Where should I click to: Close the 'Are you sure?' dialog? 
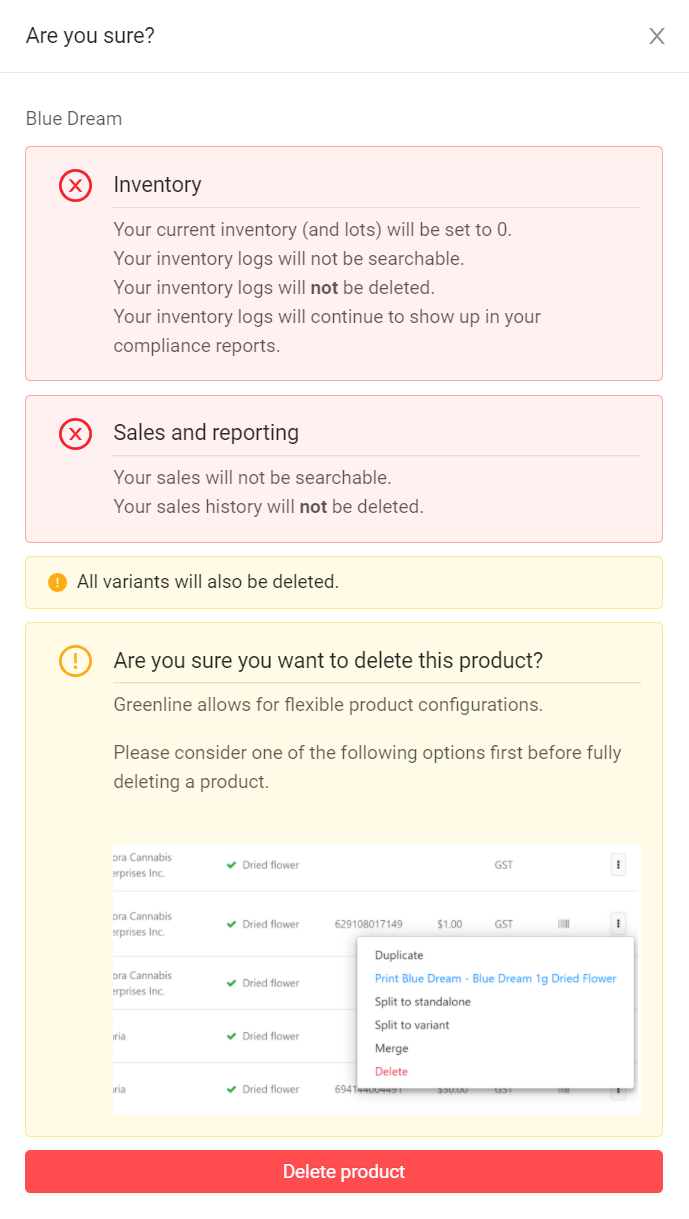point(657,37)
